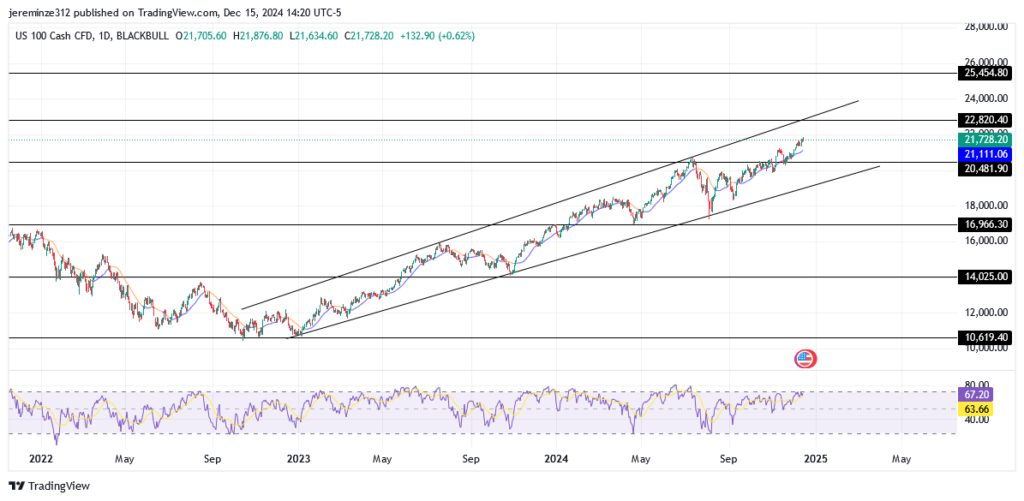Click the yellow 63.66 RSI average label
This screenshot has width=1024, height=501.
click(975, 410)
